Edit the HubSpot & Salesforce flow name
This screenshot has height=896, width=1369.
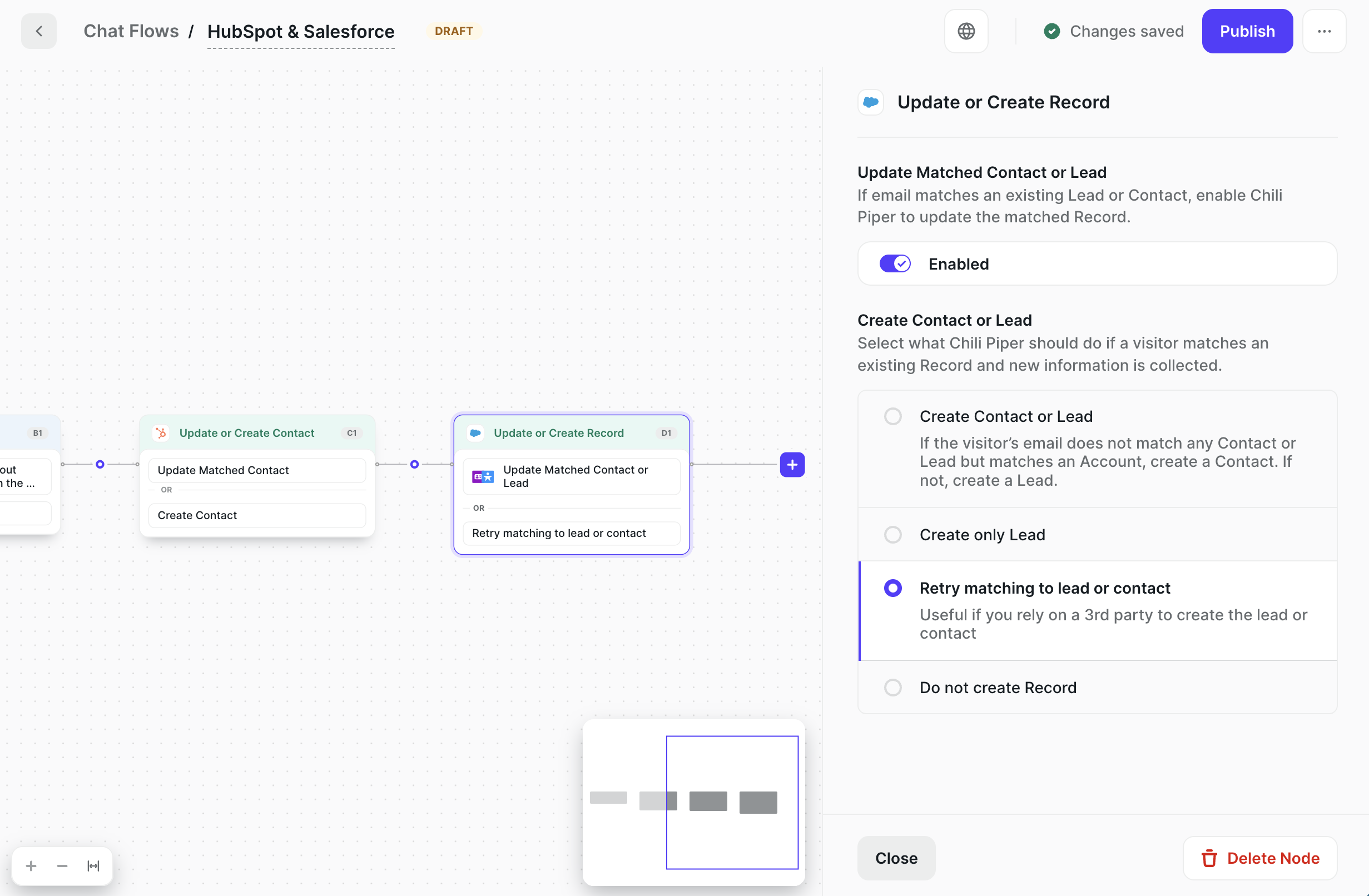point(301,31)
